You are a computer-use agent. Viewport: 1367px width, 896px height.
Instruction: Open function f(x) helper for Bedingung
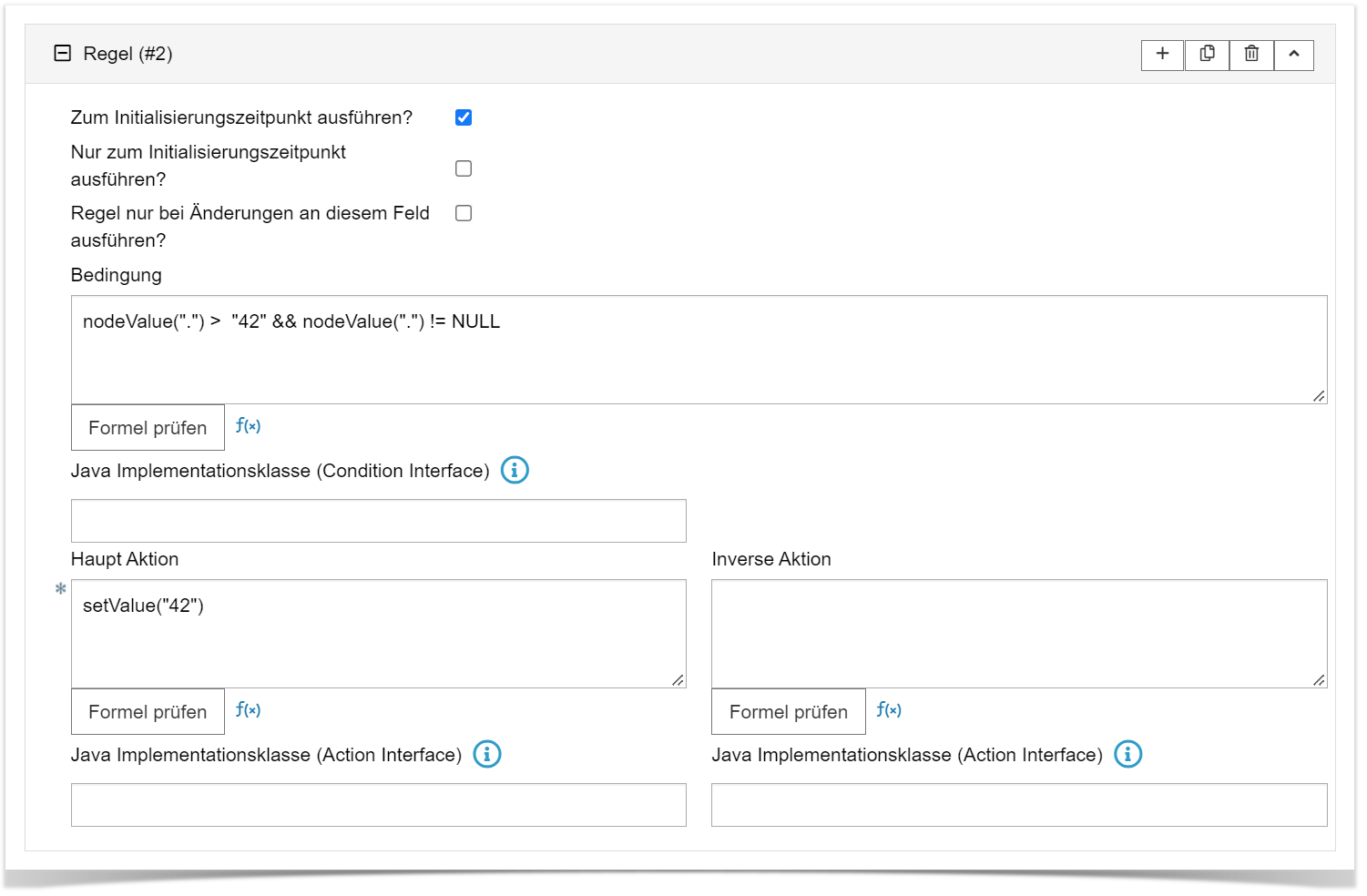click(248, 426)
